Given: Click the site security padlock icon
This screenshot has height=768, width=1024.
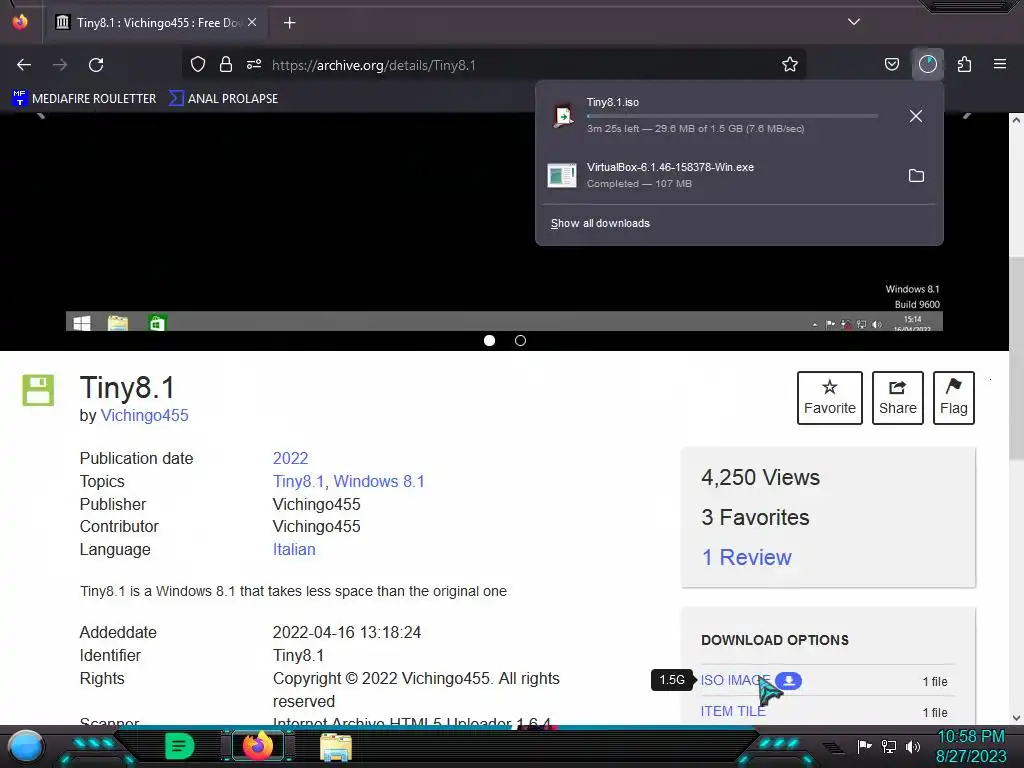Looking at the screenshot, I should click(226, 65).
